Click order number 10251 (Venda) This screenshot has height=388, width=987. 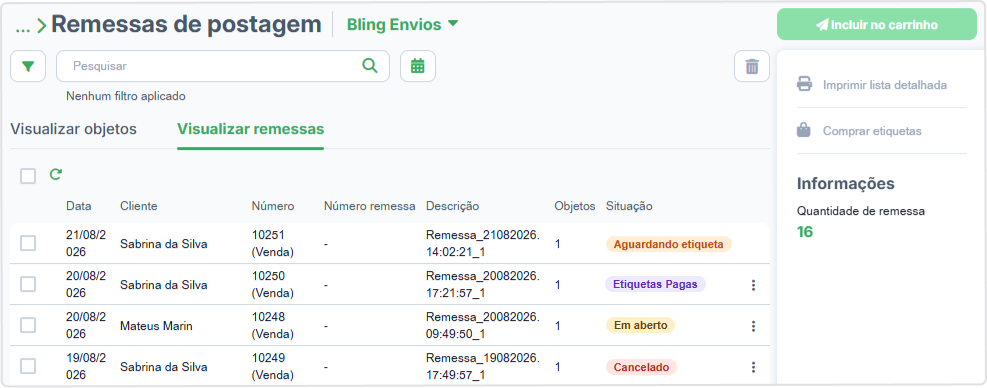(x=273, y=244)
